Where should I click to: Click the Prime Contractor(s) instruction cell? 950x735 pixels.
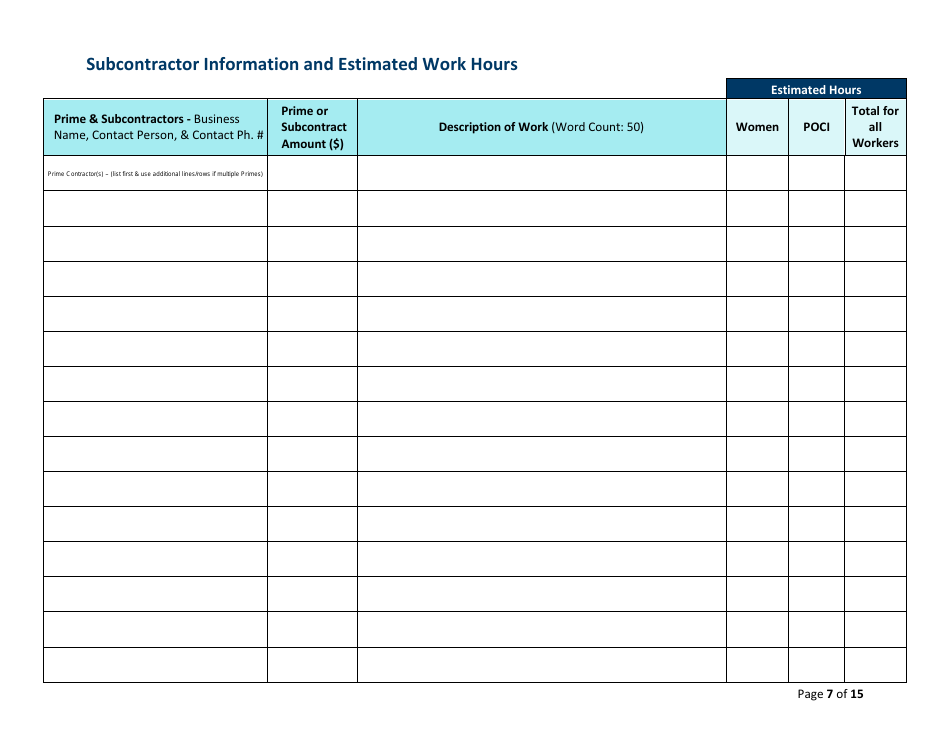click(x=155, y=173)
